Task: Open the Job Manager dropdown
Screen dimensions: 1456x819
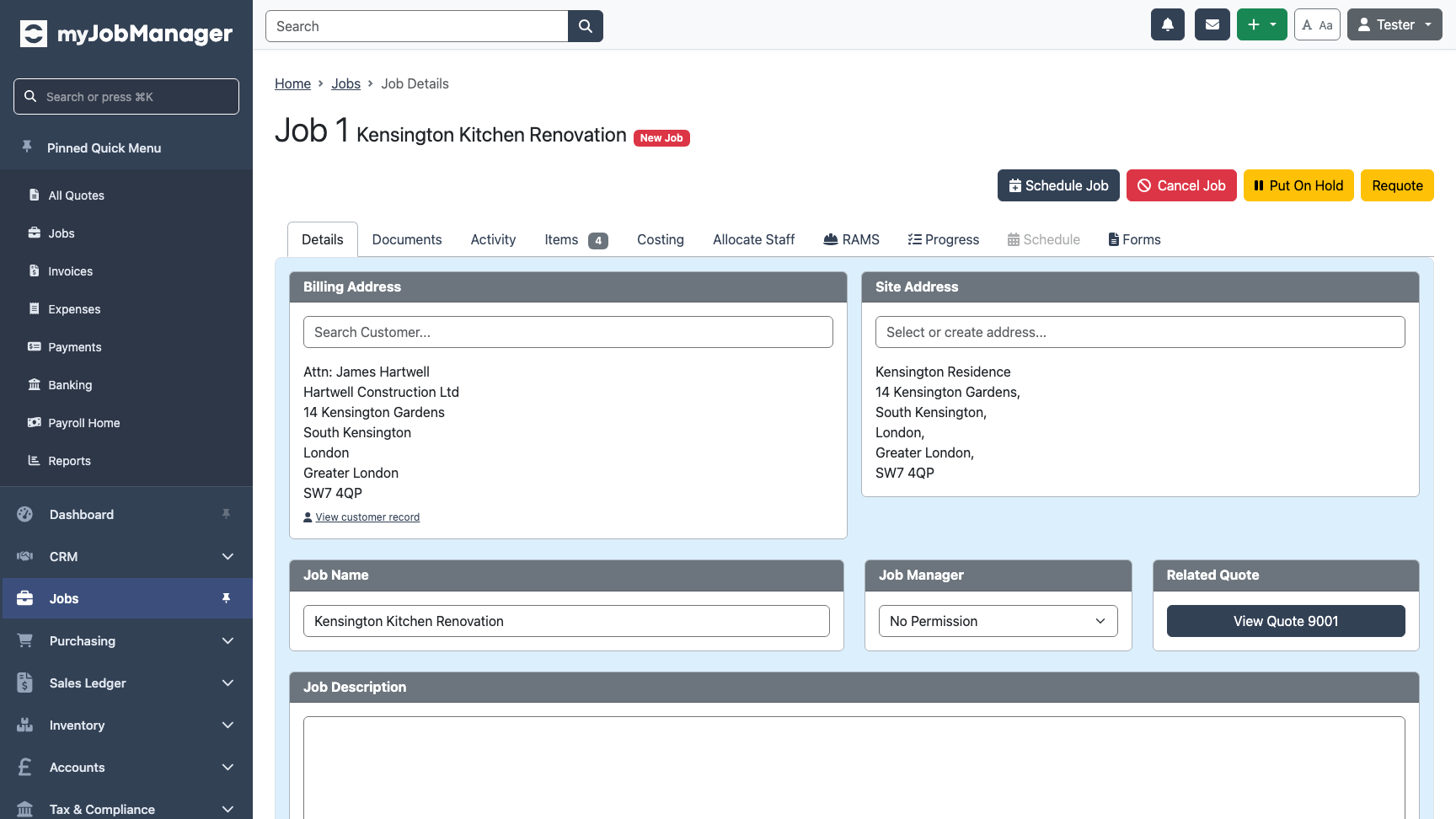Action: click(998, 621)
